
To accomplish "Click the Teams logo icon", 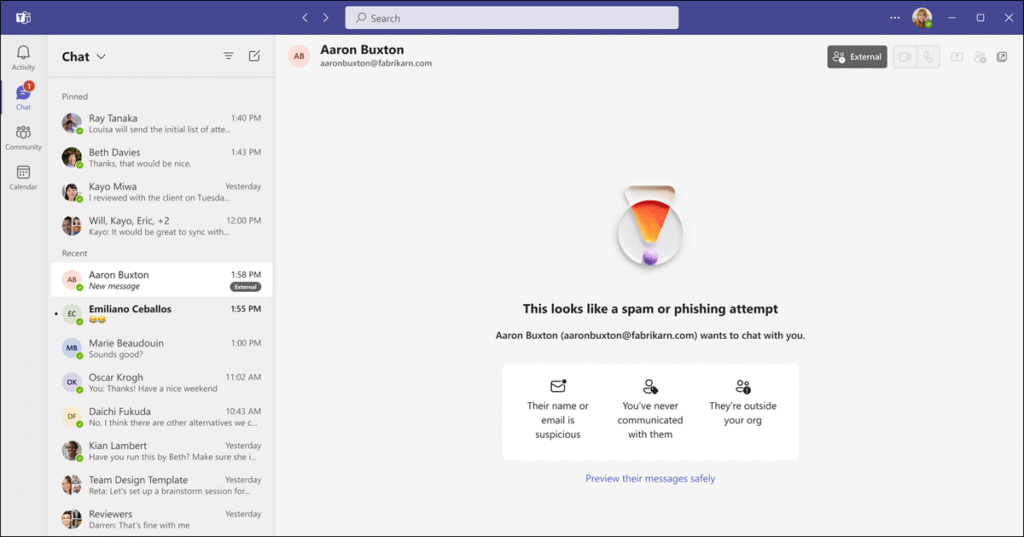I will [24, 18].
